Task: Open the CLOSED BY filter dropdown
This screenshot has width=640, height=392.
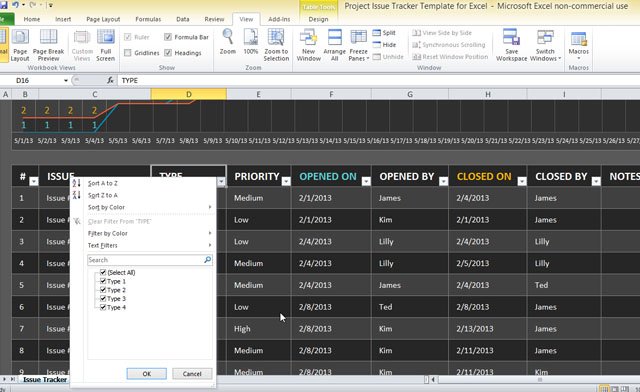Action: (x=596, y=181)
